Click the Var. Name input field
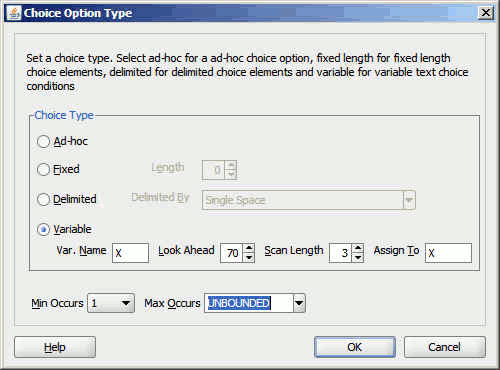500x370 pixels. click(x=130, y=253)
